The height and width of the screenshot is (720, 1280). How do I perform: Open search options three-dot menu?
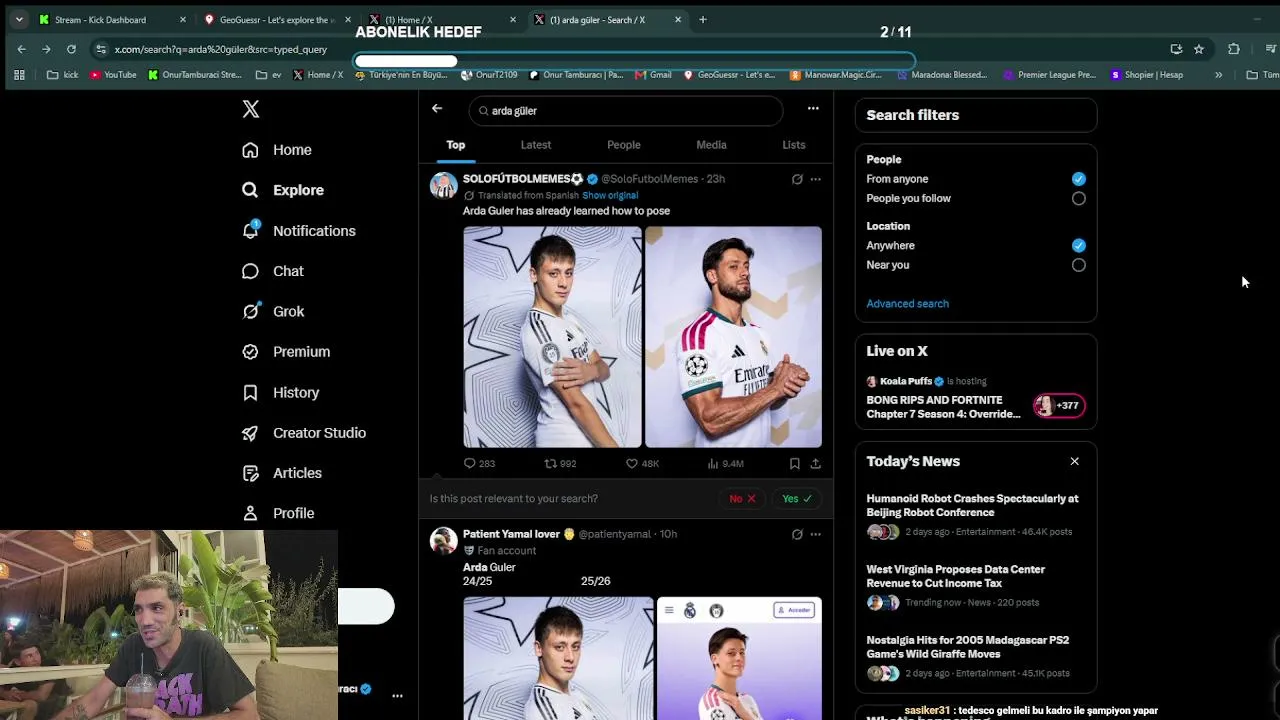point(813,108)
